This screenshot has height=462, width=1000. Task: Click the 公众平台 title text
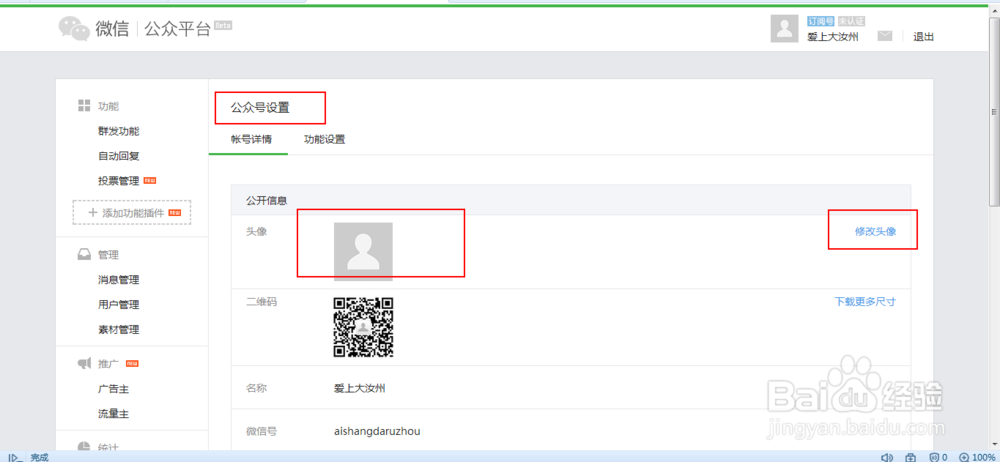177,29
